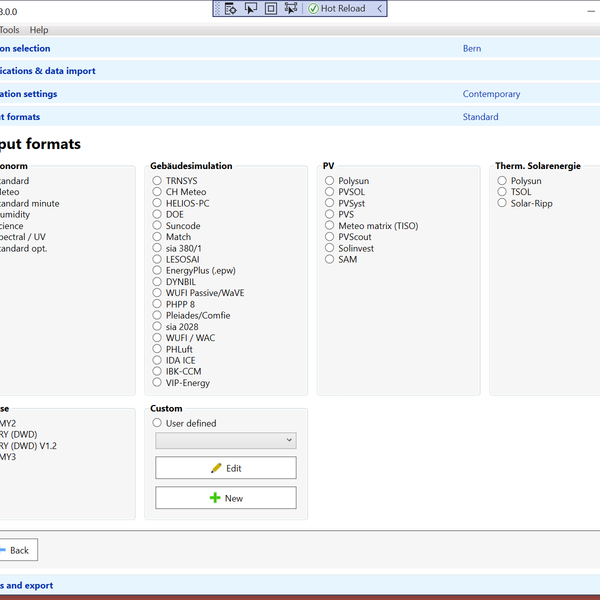Open the Live Visual Tree icon
The width and height of the screenshot is (600, 600).
230,8
